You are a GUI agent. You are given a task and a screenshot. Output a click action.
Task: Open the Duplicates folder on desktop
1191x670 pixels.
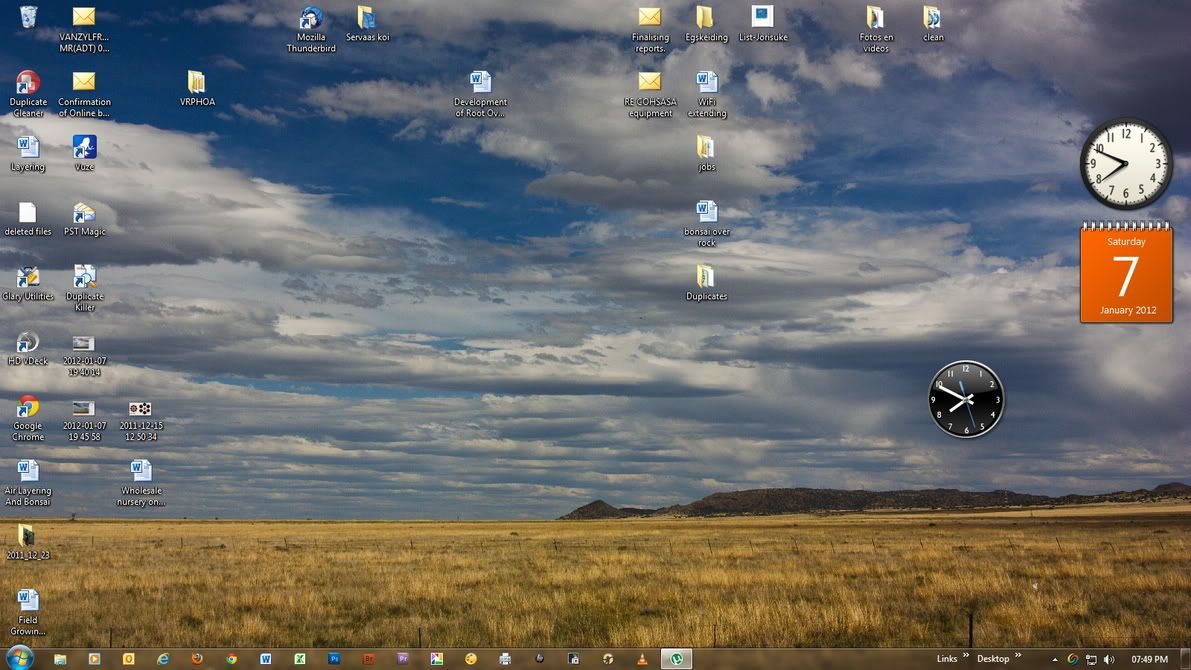pos(706,277)
